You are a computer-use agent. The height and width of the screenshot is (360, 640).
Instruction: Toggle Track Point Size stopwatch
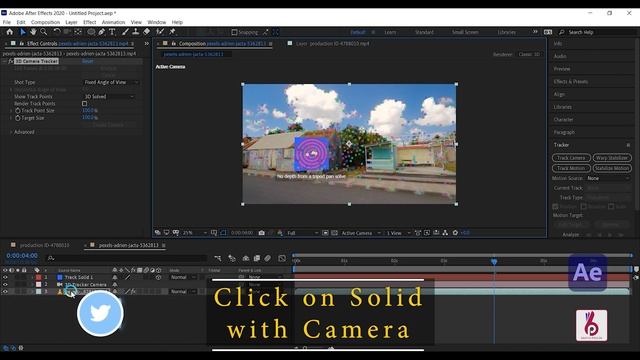tap(18, 111)
